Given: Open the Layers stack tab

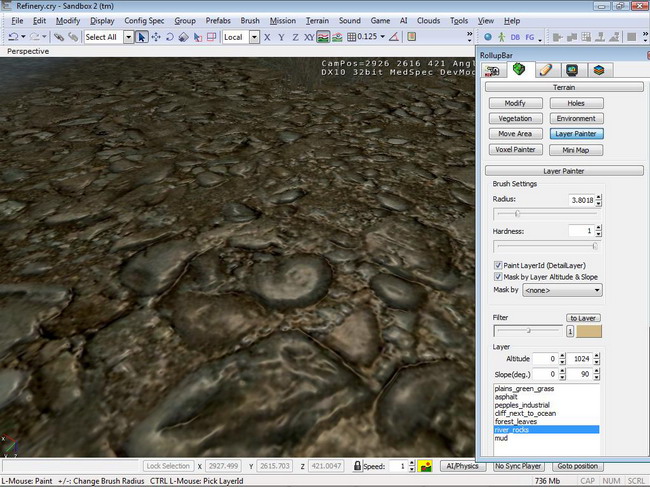Looking at the screenshot, I should click(599, 70).
